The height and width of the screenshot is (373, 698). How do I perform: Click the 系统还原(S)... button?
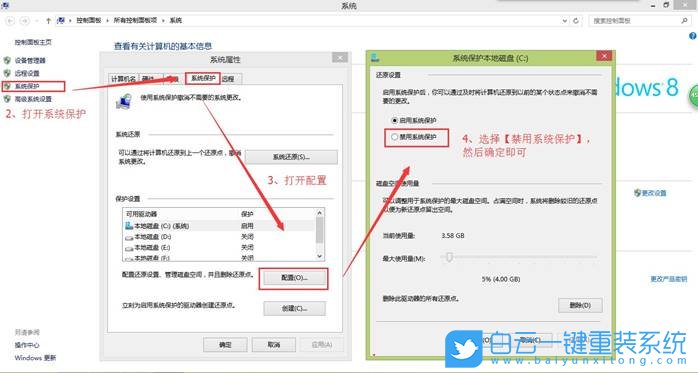[x=291, y=157]
